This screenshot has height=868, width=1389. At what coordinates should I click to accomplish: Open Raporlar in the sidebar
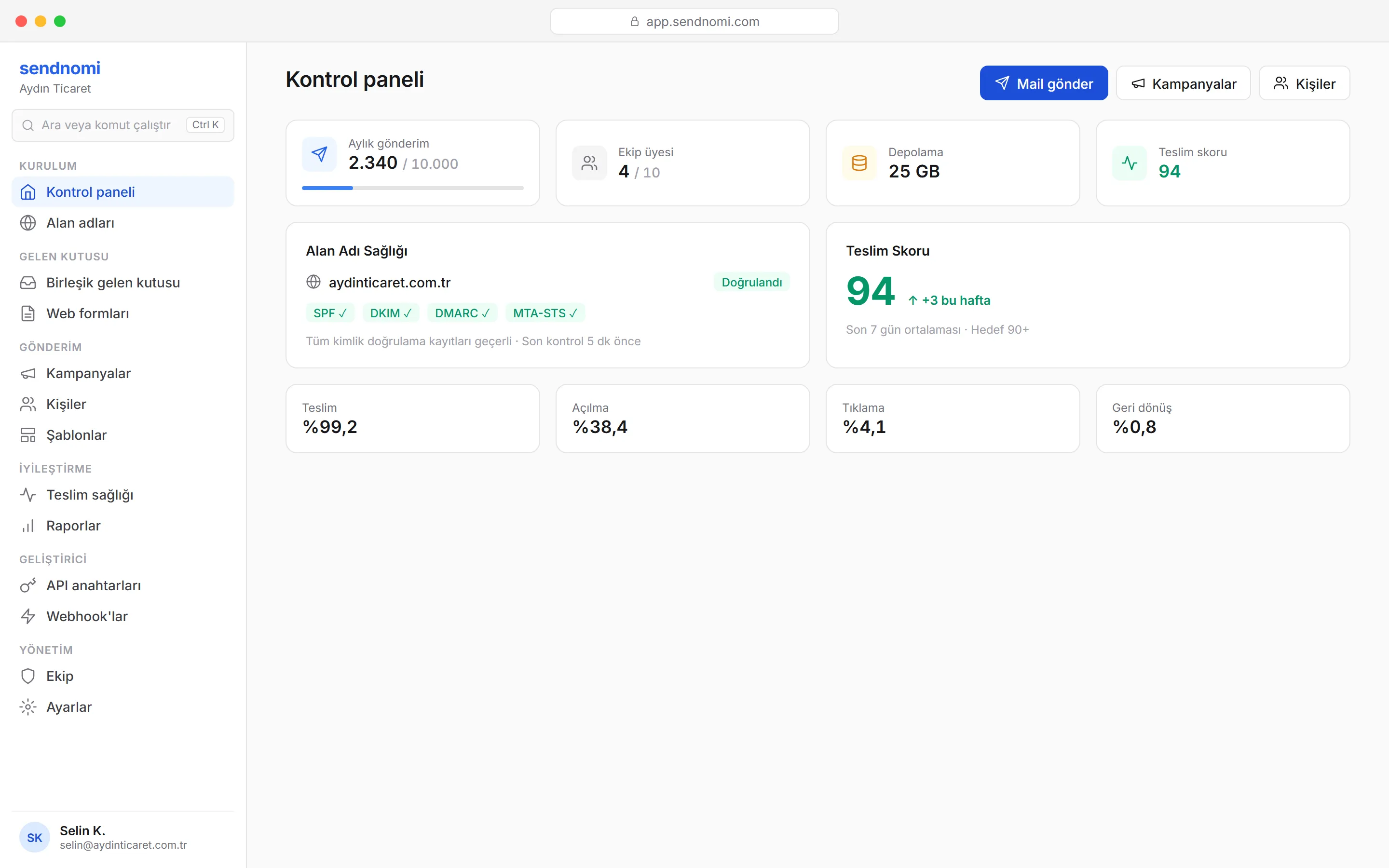point(123,526)
